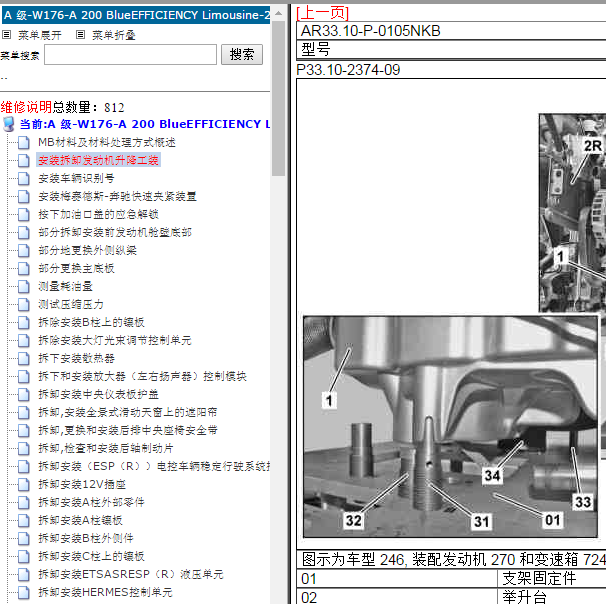Open 拆除安装B柱上的镶板 entry
The image size is (606, 604).
[x=91, y=323]
